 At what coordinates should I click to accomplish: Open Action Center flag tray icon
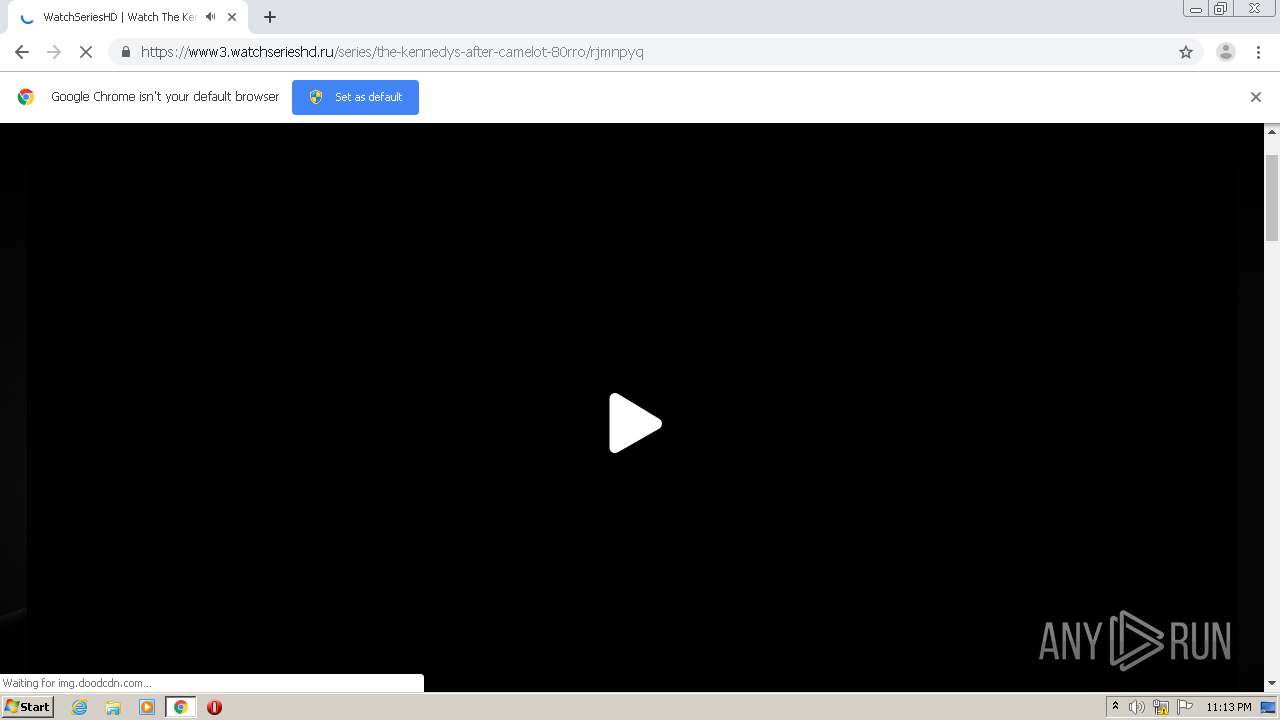click(x=1185, y=707)
